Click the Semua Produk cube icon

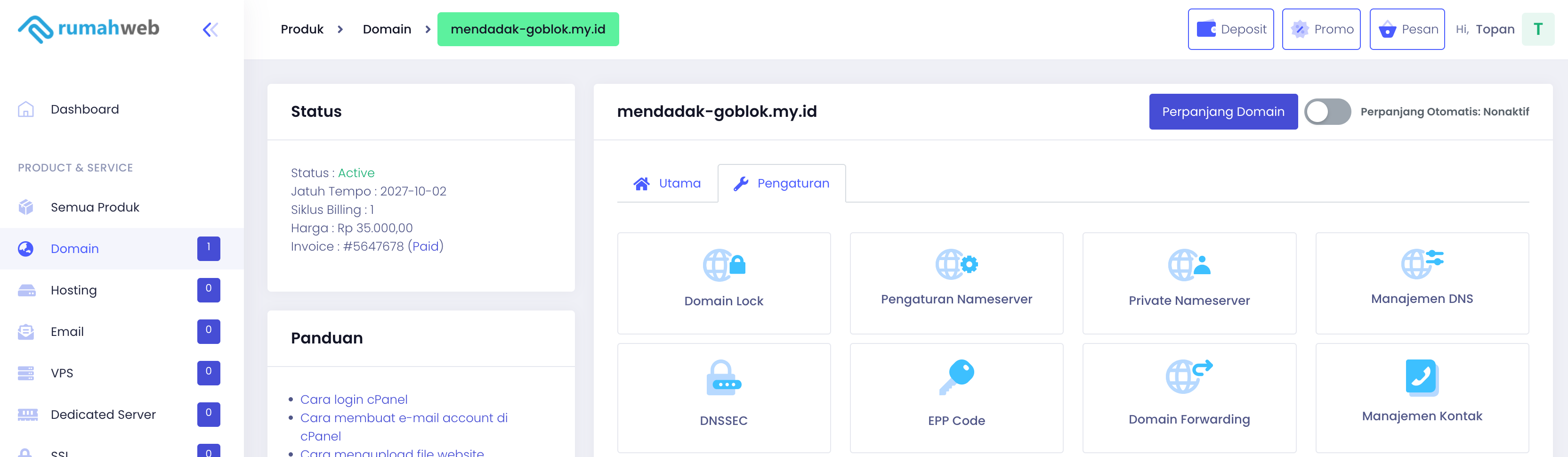pos(25,207)
